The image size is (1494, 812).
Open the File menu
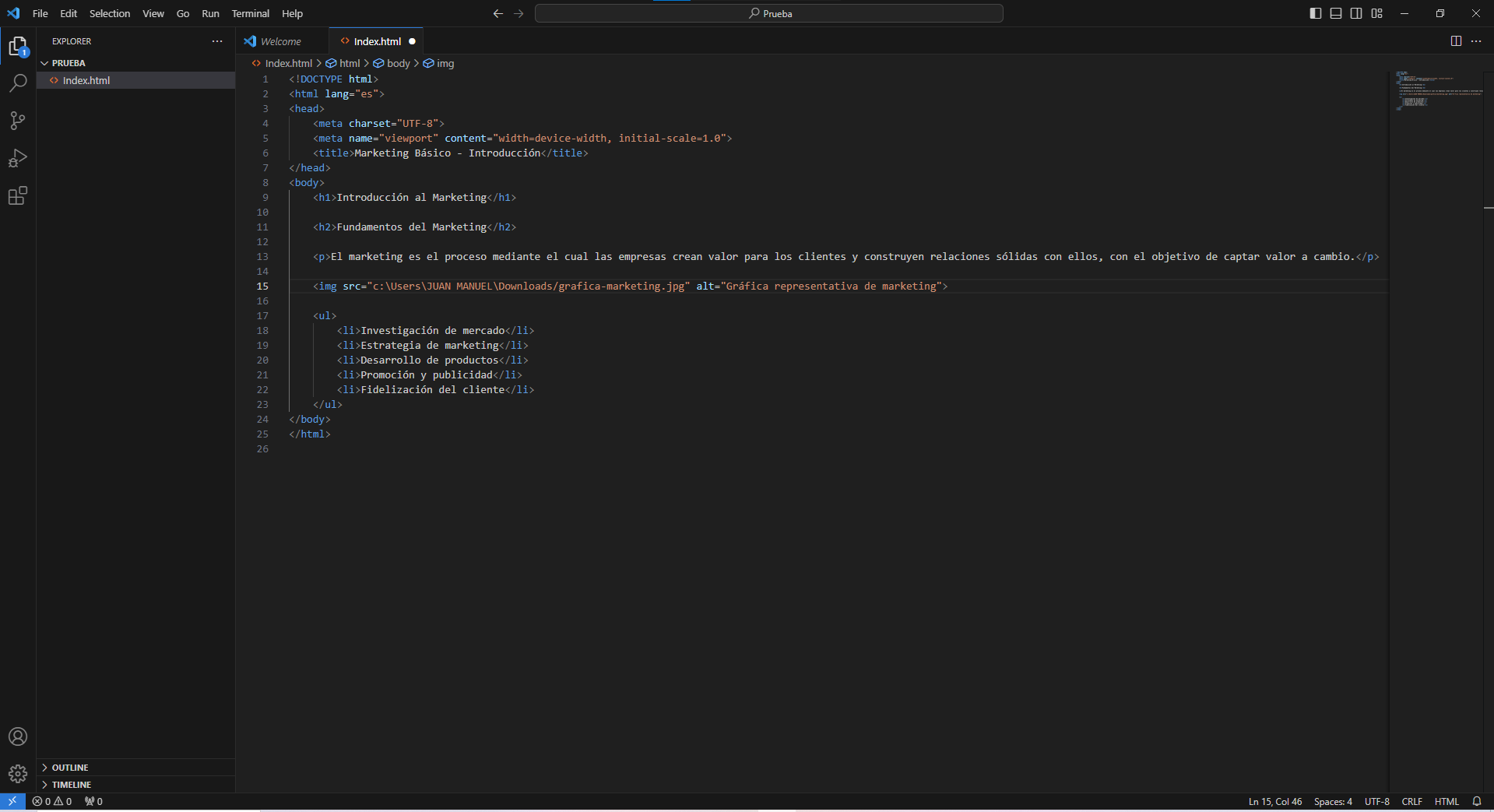click(40, 13)
